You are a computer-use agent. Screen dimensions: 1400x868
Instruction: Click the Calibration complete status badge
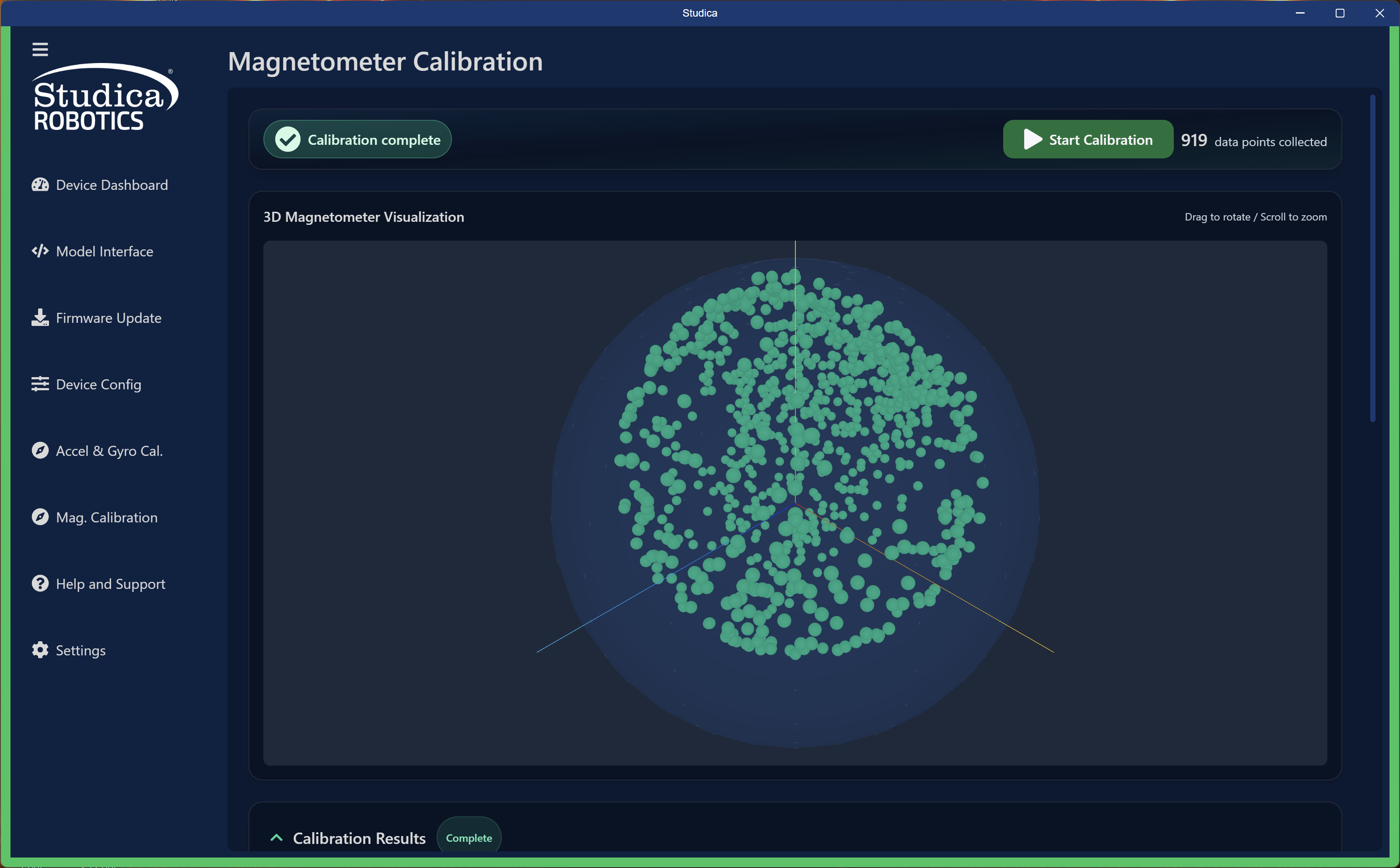357,140
